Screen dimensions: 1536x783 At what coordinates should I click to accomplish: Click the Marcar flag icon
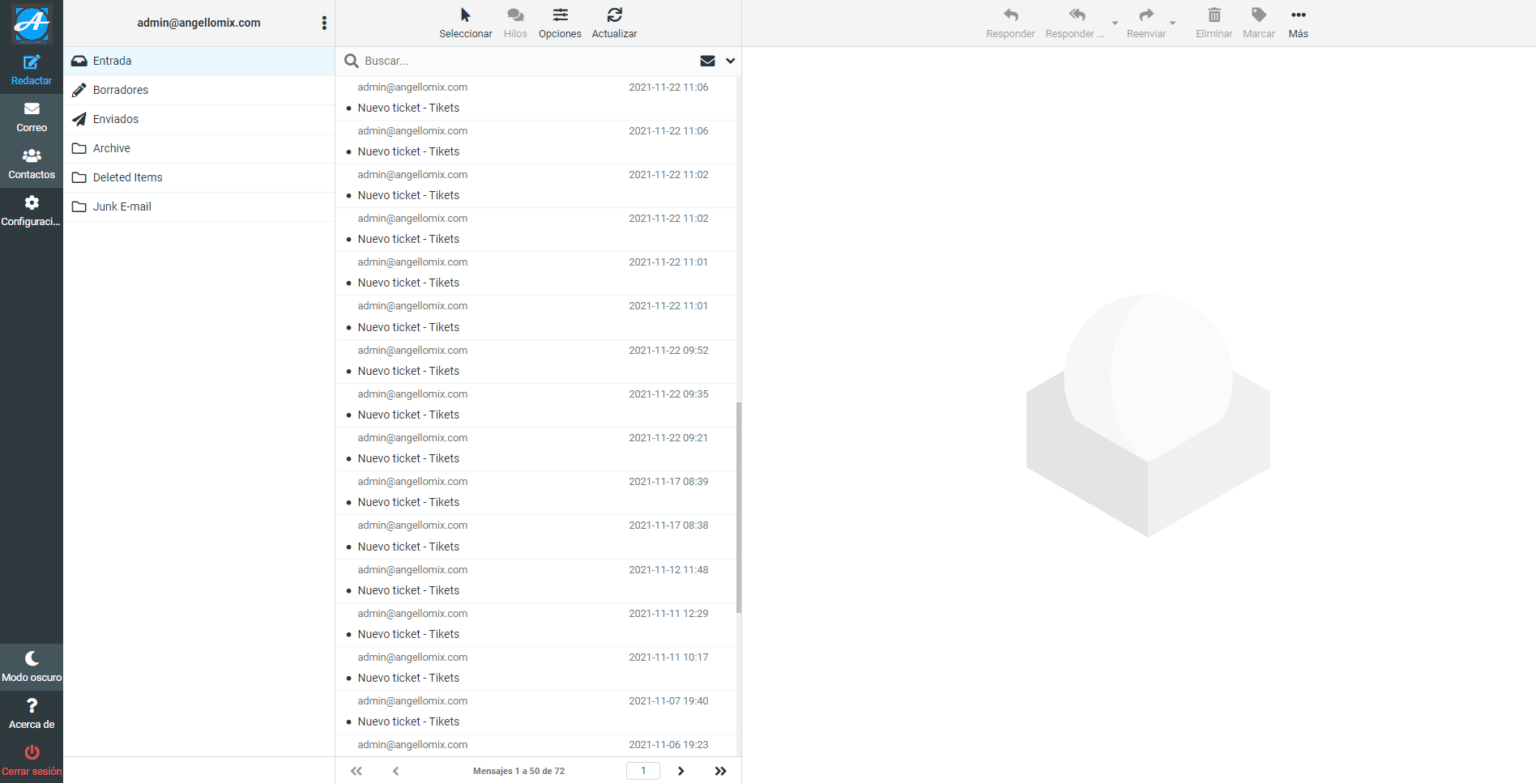click(x=1258, y=15)
